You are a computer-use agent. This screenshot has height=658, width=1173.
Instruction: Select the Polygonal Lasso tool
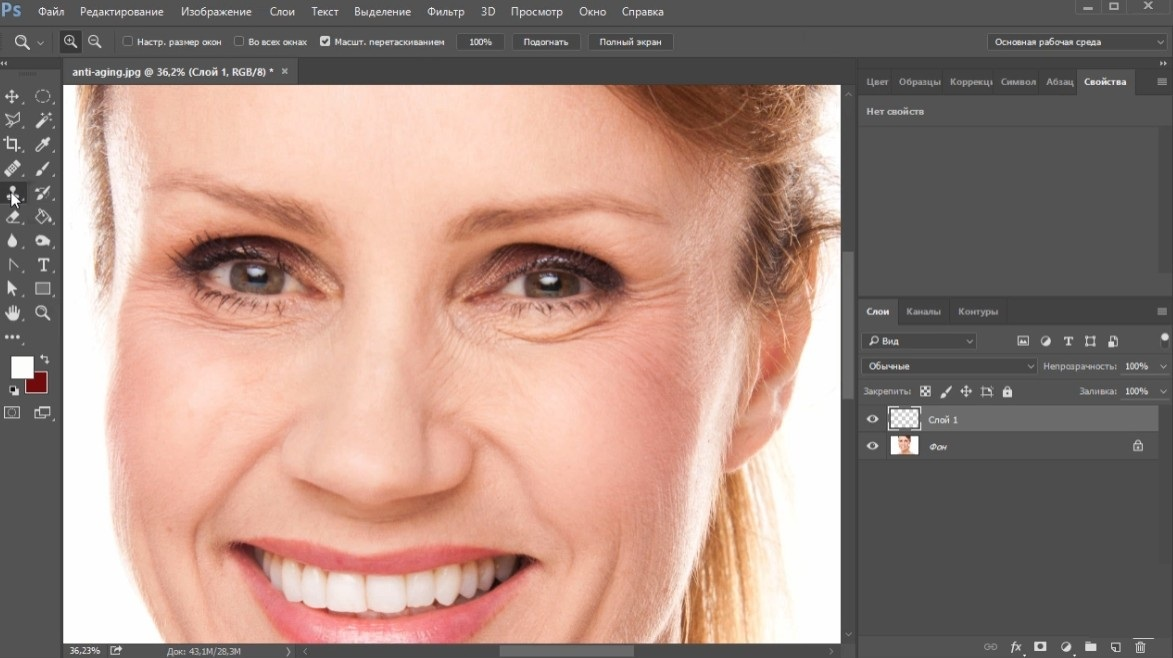coord(12,120)
